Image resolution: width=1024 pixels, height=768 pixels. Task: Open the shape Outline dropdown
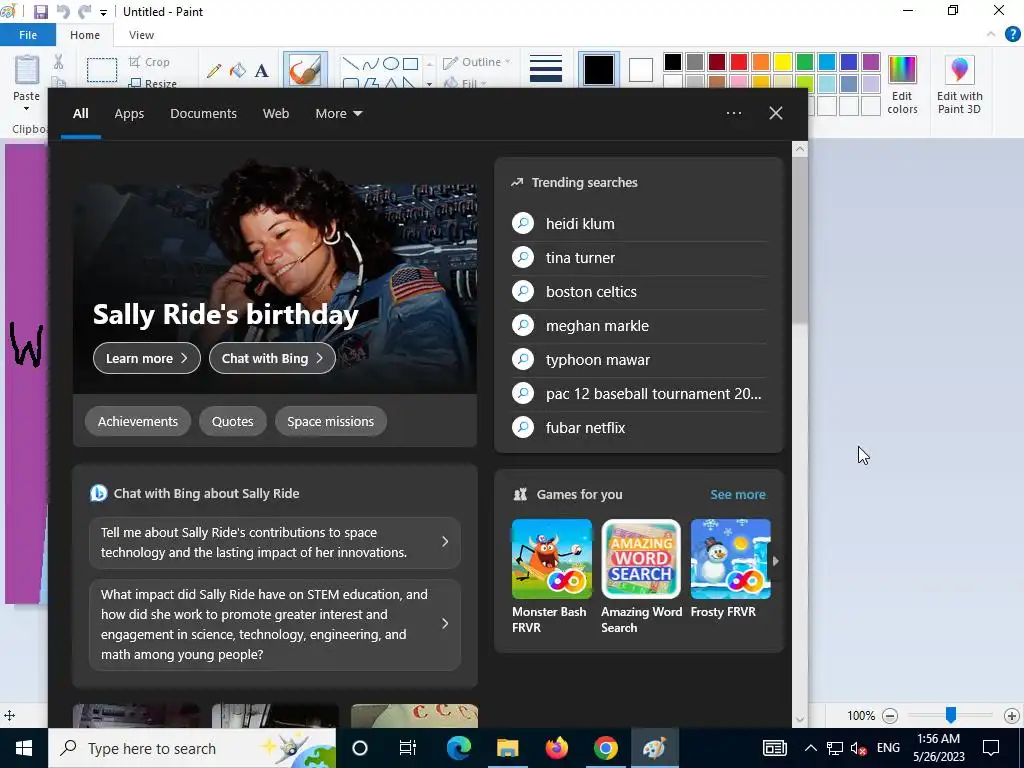(477, 62)
